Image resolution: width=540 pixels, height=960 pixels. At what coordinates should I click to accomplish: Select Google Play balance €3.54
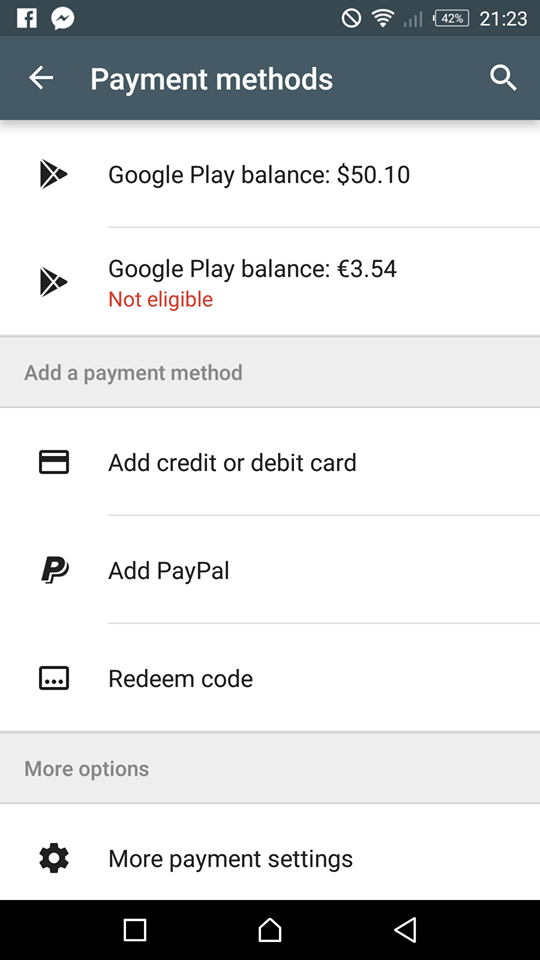(270, 282)
